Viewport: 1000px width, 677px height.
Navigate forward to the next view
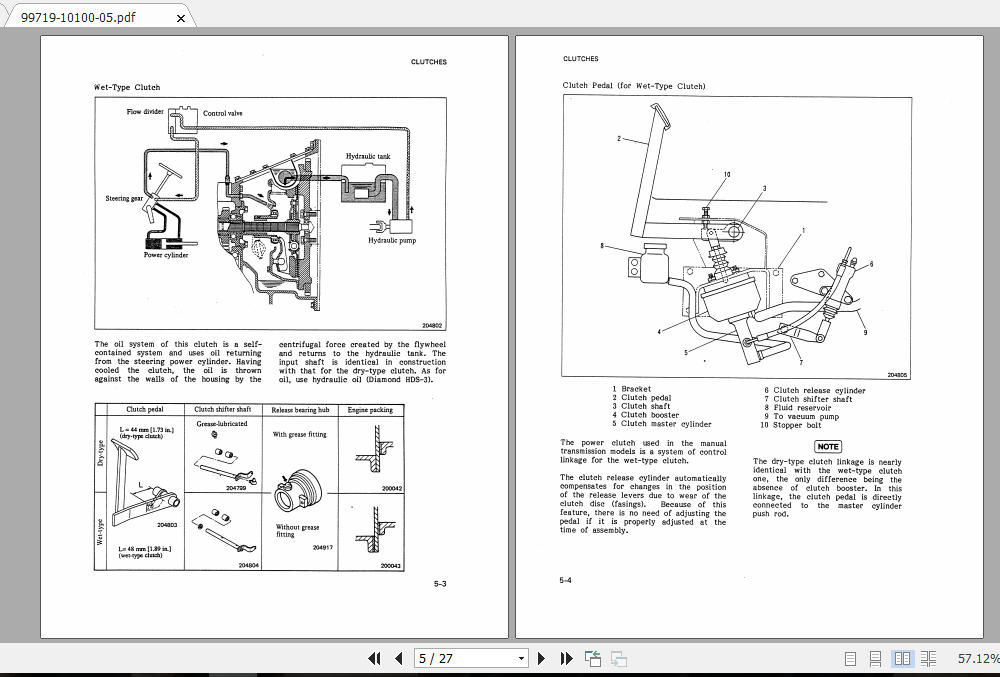[618, 658]
